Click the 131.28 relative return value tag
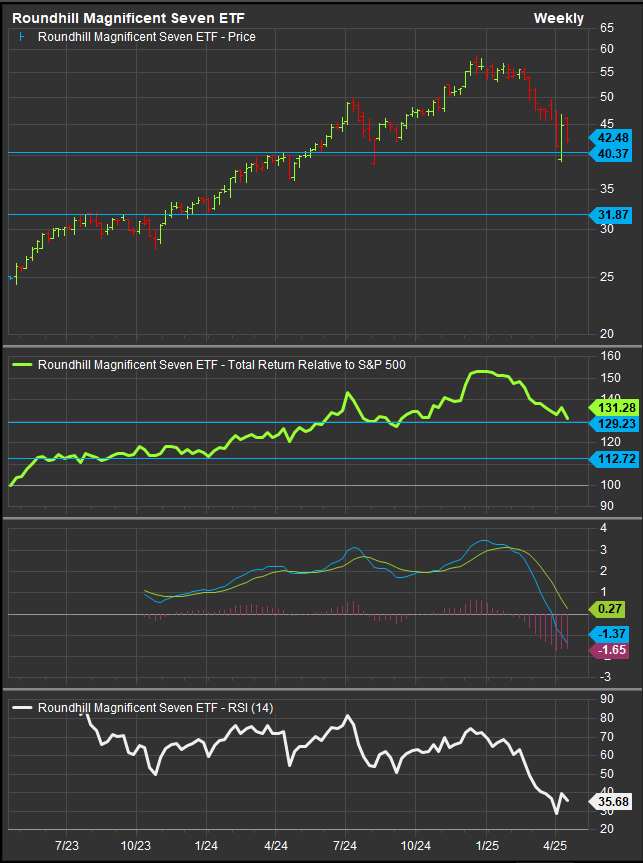Image resolution: width=643 pixels, height=863 pixels. (x=612, y=408)
